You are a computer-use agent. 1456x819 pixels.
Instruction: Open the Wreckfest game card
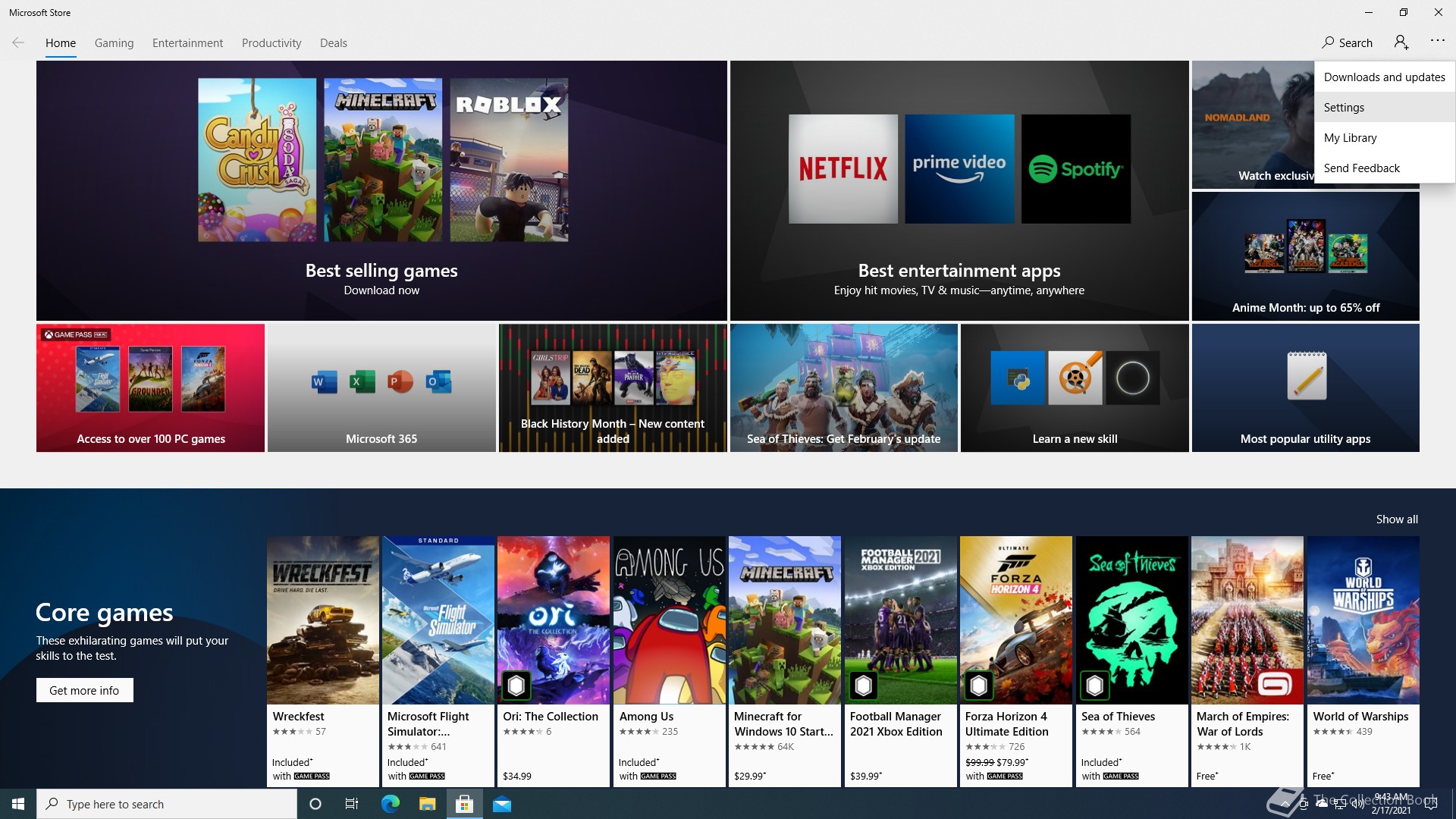(x=323, y=661)
